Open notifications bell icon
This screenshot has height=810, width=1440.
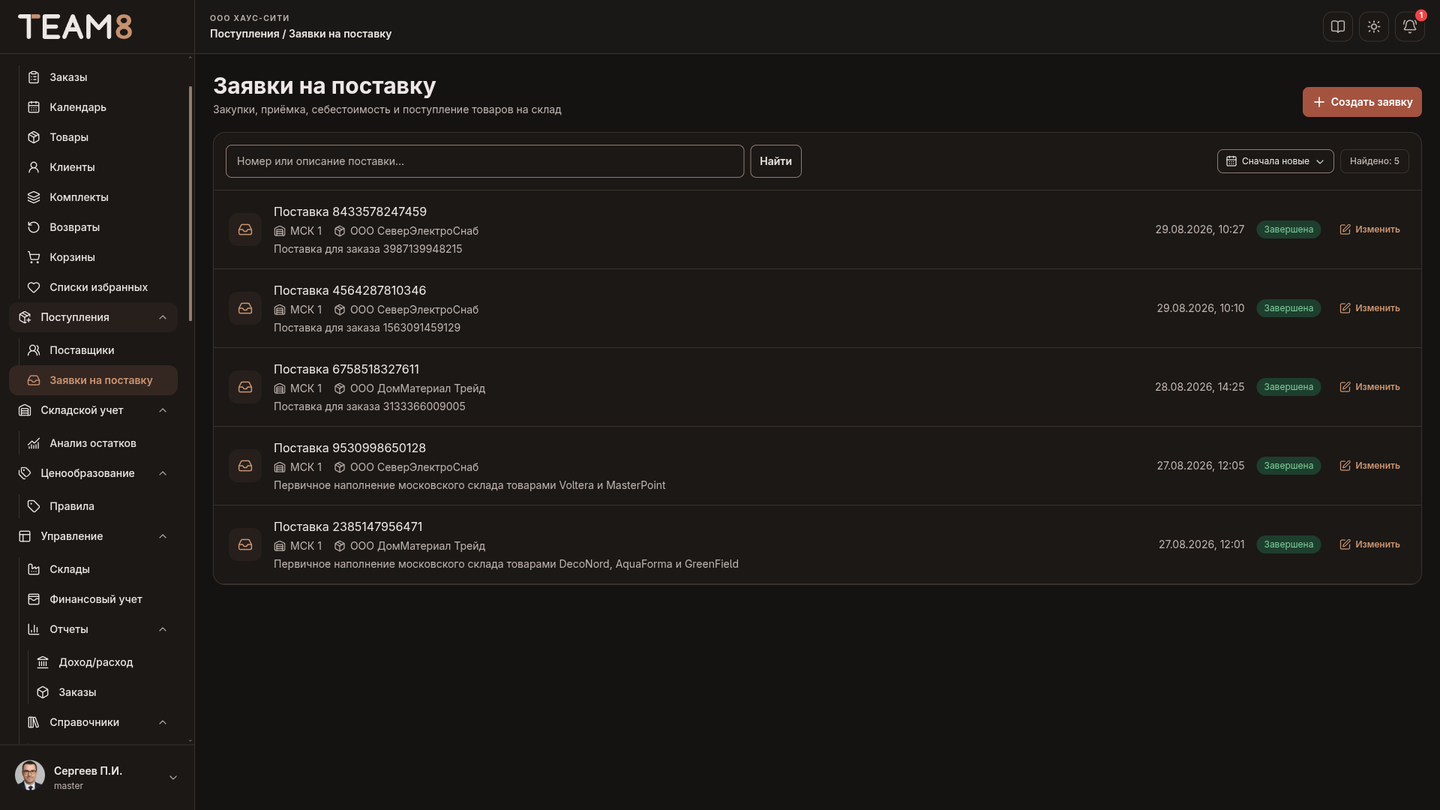[x=1410, y=27]
